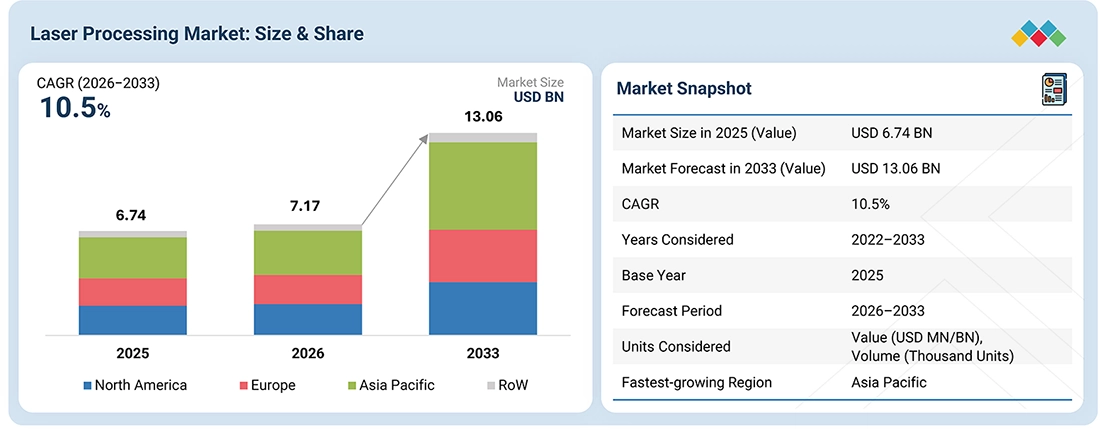The width and height of the screenshot is (1100, 429).
Task: Click the 10.5% CAGR value in the chart
Action: (75, 109)
